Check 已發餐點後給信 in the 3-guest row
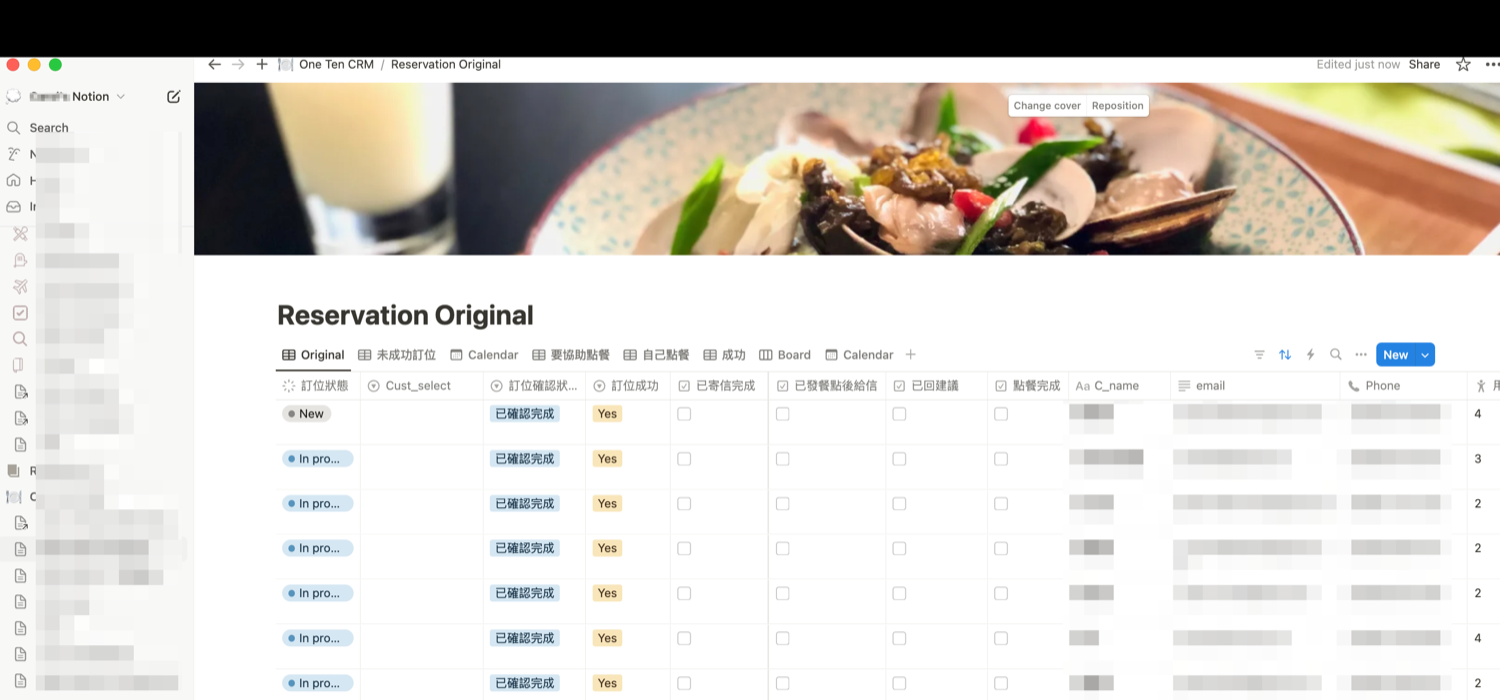This screenshot has width=1500, height=700. 783,459
